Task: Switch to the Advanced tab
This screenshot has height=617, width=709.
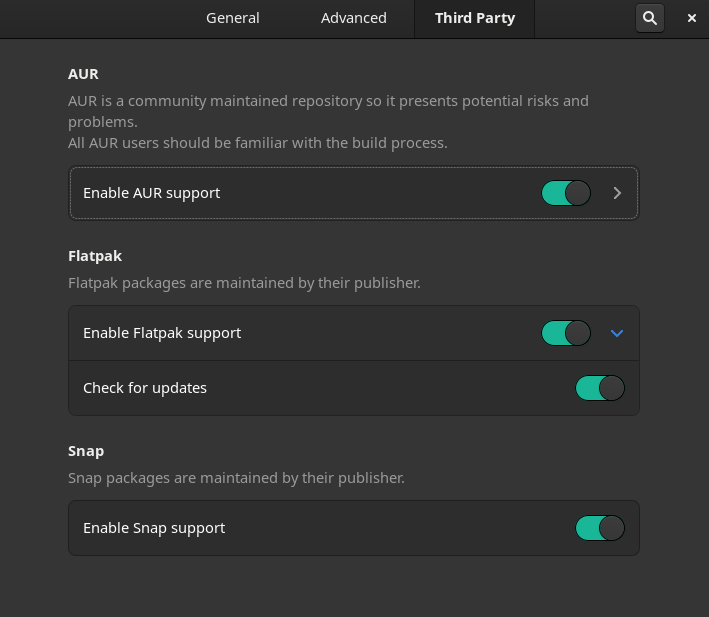Action: tap(354, 18)
